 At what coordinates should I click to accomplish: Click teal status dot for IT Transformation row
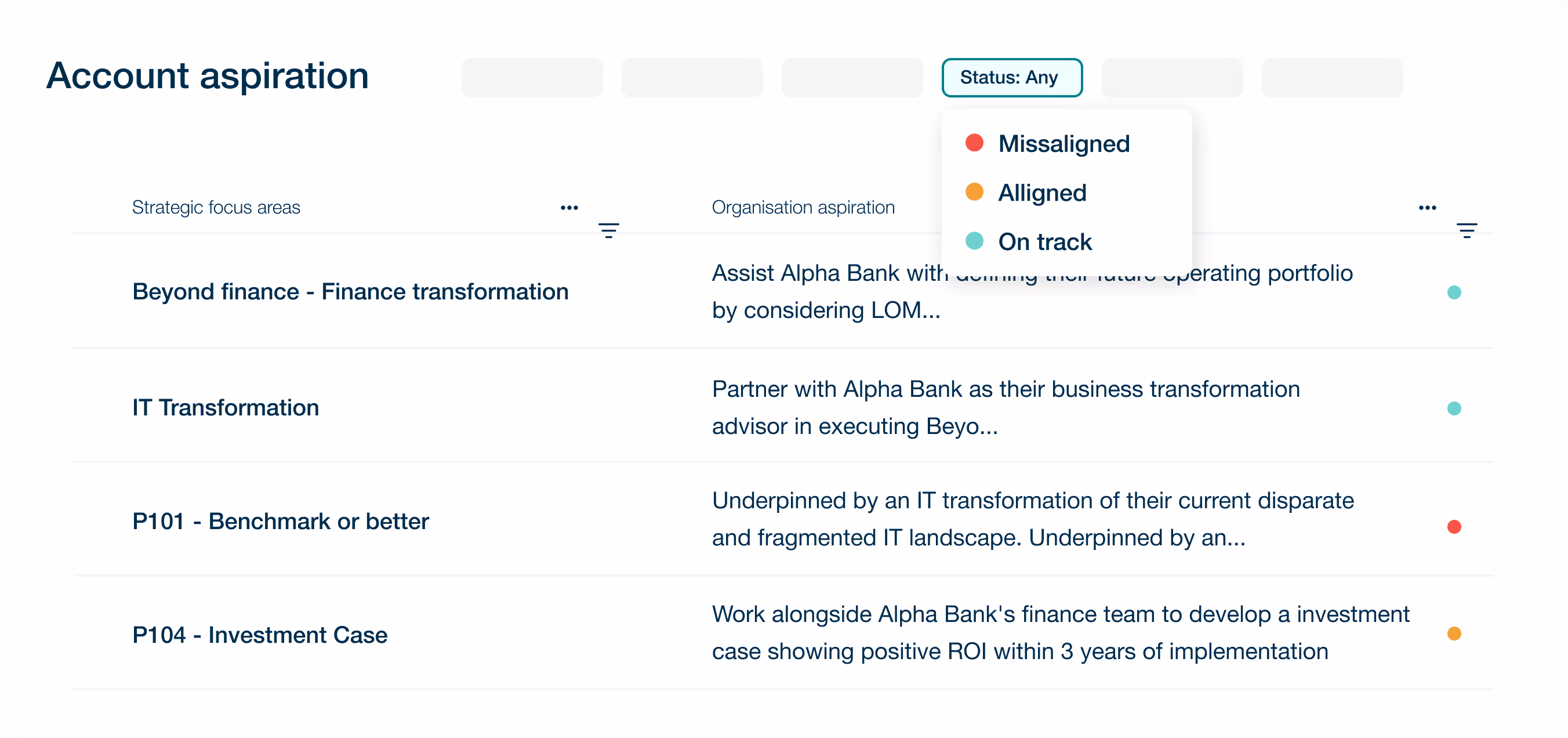[x=1454, y=408]
